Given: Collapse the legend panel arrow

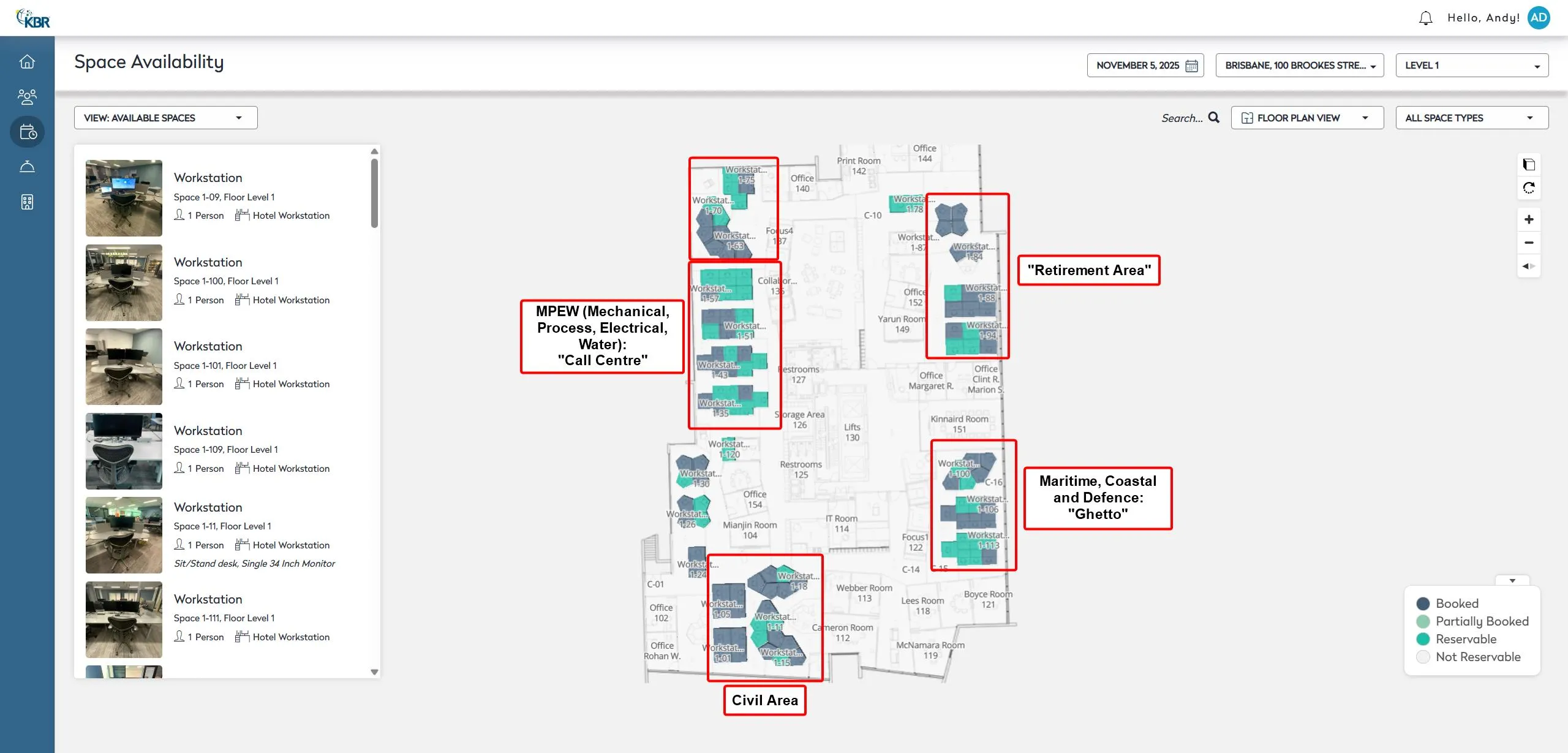Looking at the screenshot, I should click(x=1512, y=580).
